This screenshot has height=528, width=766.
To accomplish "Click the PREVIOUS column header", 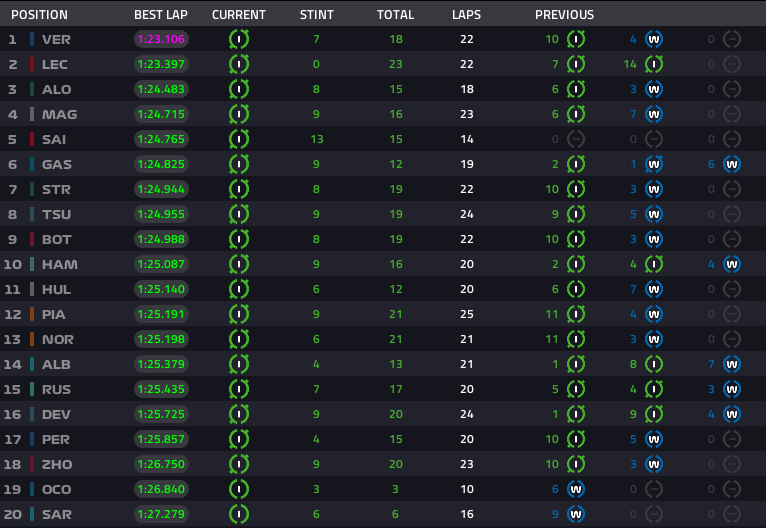I will pyautogui.click(x=564, y=15).
